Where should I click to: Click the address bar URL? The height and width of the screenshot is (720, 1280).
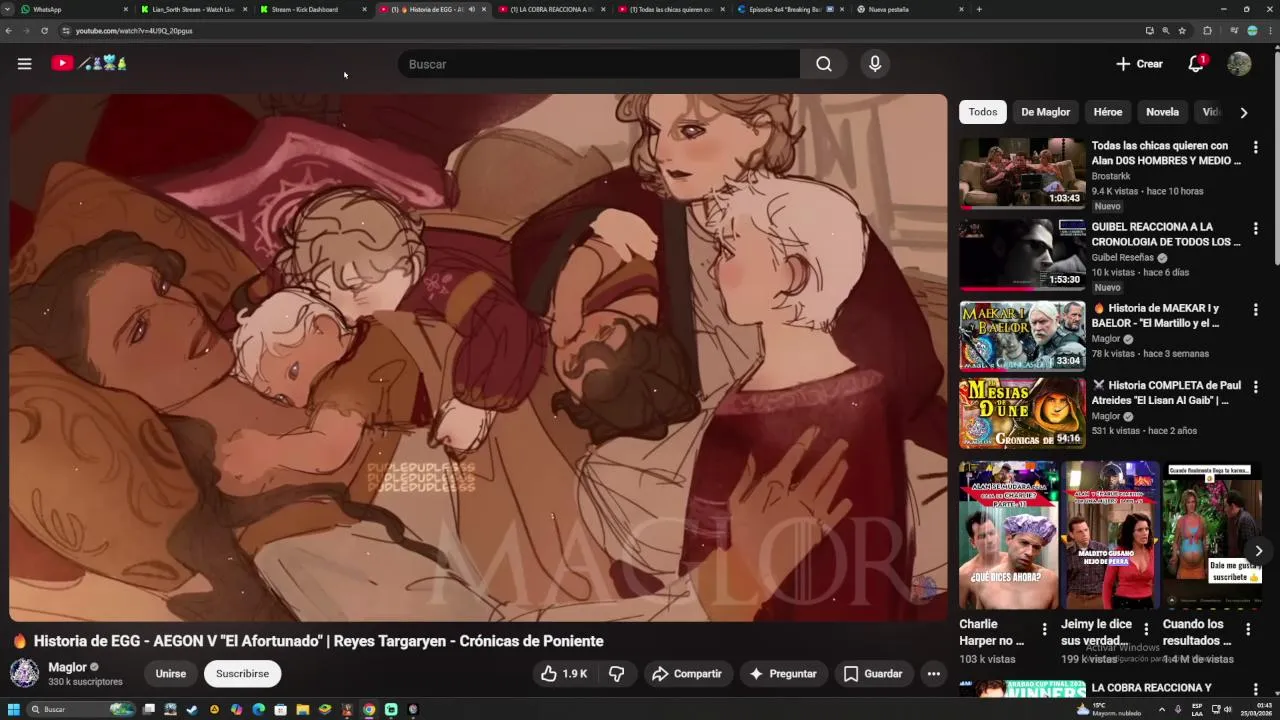click(134, 31)
